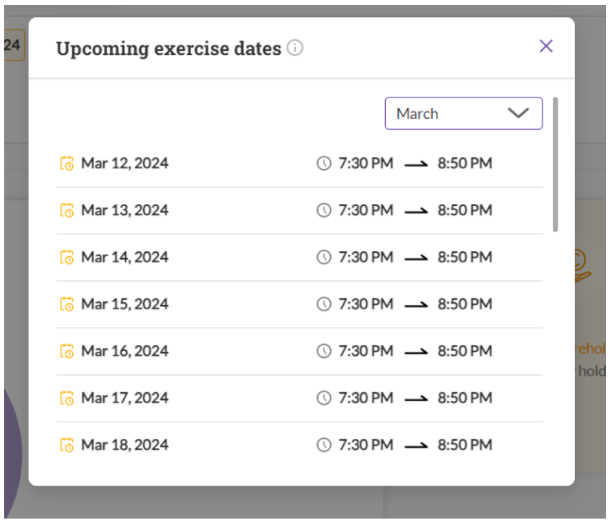This screenshot has width=612, height=523.
Task: Click calendar icon beside Mar 18, 2024
Action: [67, 445]
